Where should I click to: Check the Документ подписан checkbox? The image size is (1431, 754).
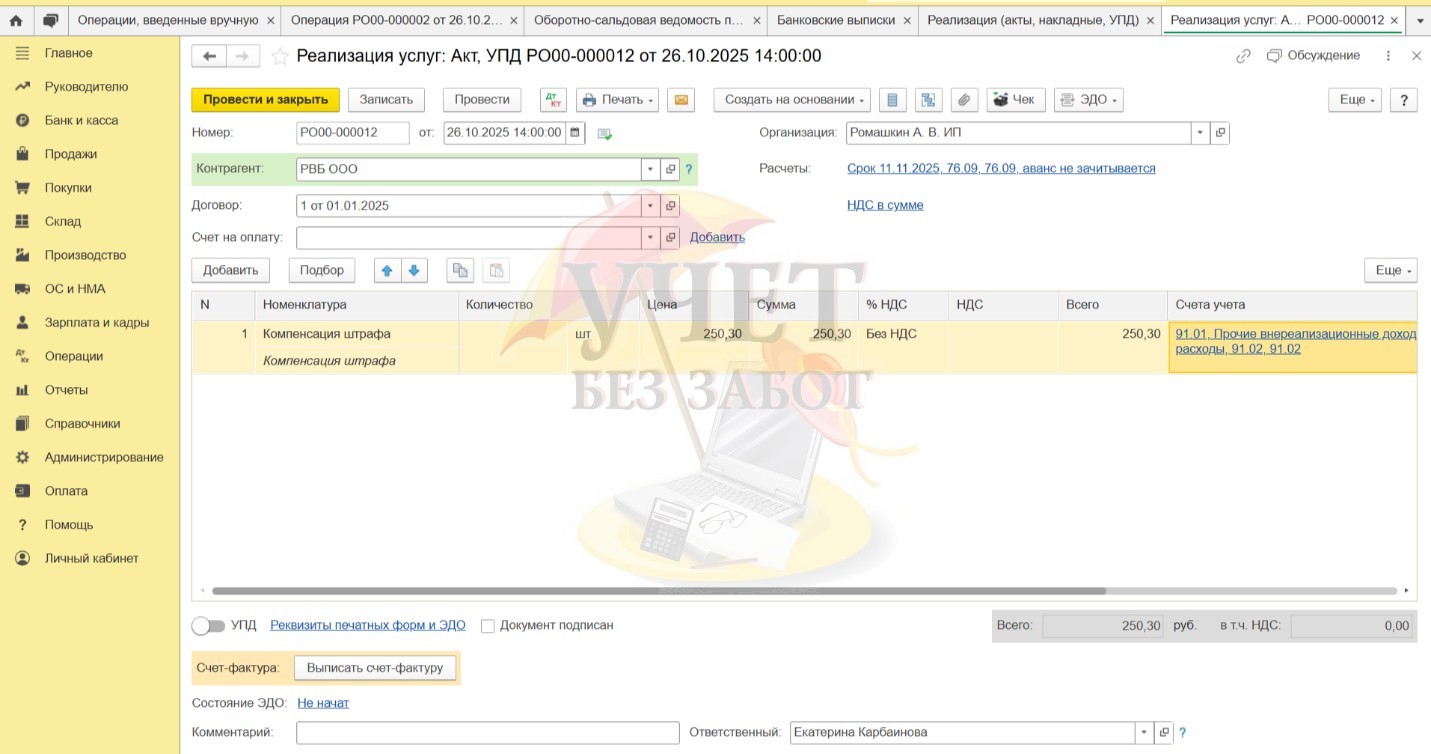(x=488, y=626)
